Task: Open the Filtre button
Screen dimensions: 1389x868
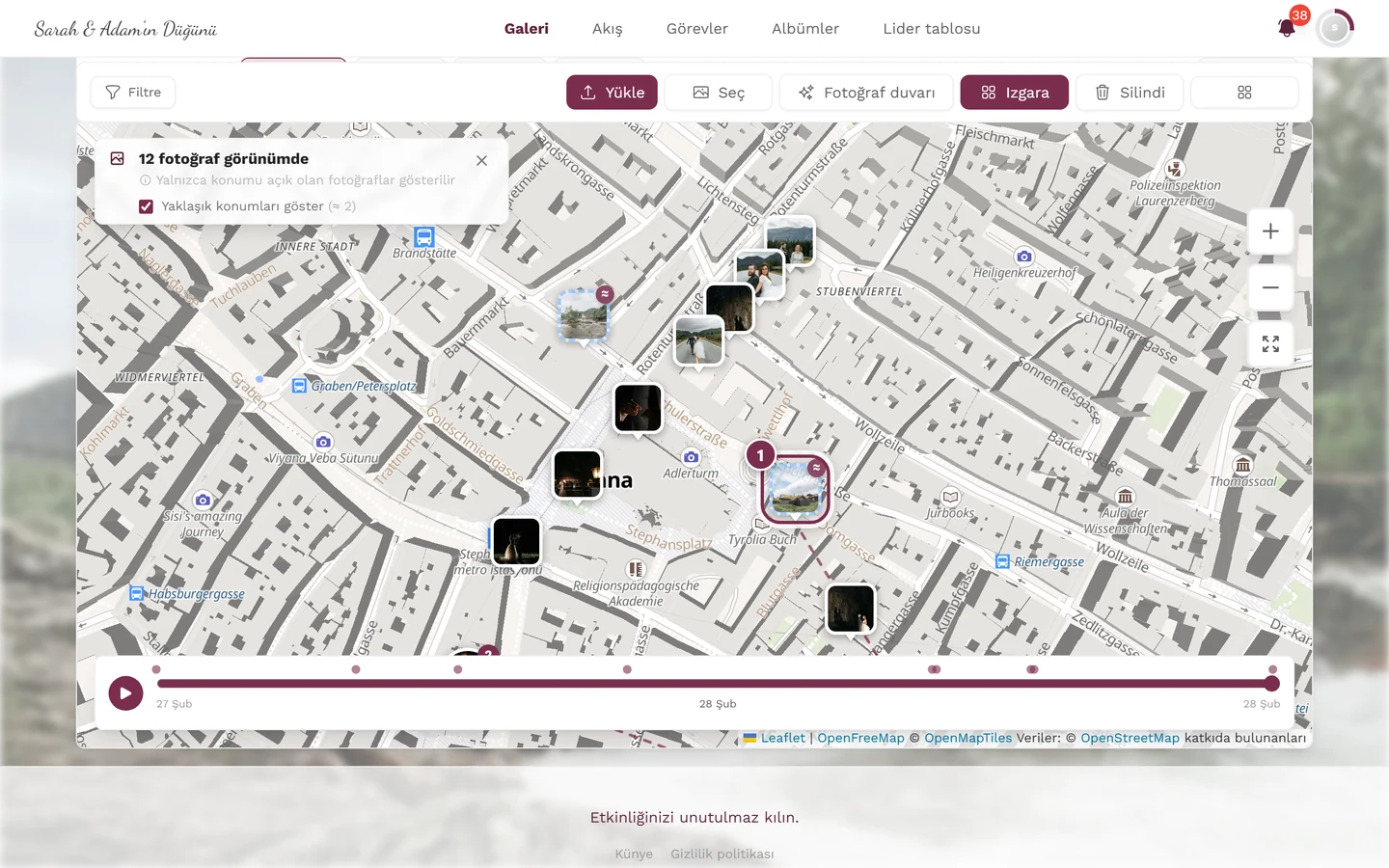Action: [x=133, y=93]
